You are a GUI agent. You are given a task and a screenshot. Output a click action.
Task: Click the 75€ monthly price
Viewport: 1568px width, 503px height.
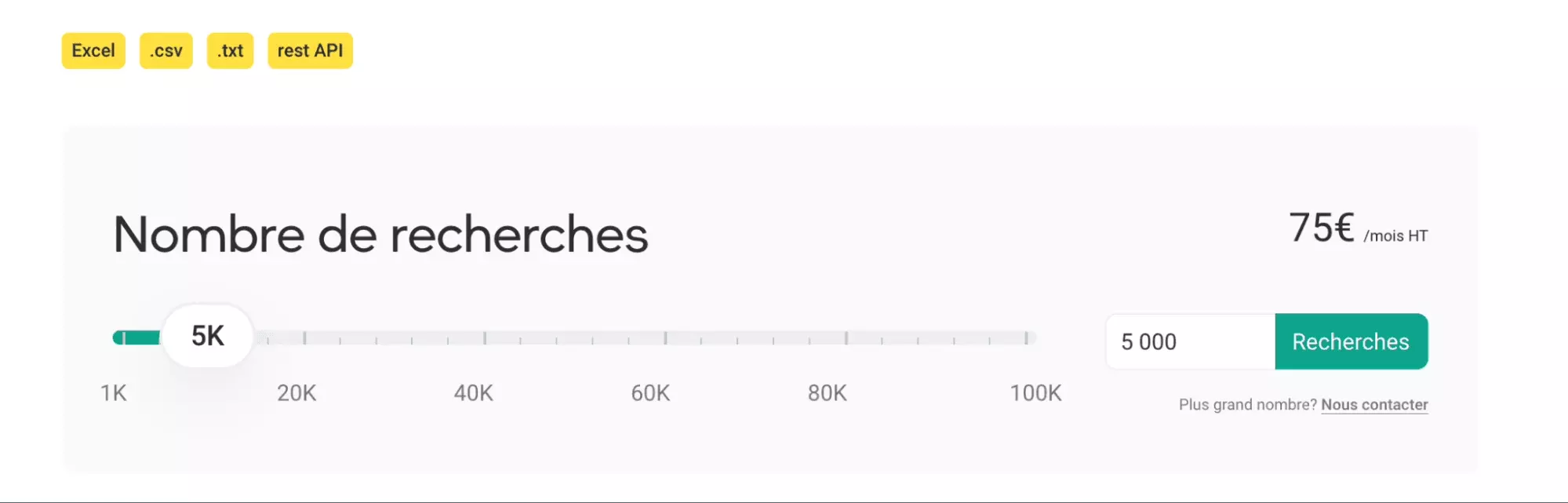pos(1322,228)
